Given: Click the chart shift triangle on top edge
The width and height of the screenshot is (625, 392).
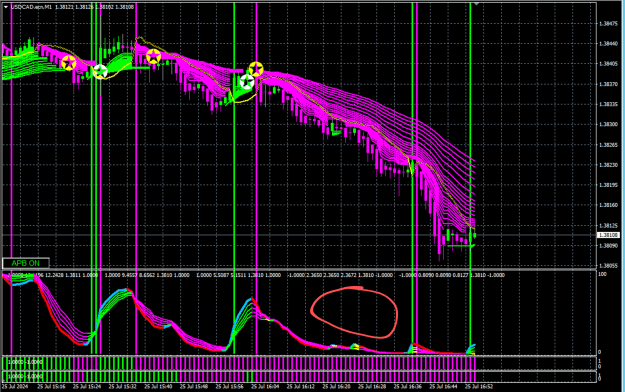Looking at the screenshot, I should pyautogui.click(x=476, y=4).
